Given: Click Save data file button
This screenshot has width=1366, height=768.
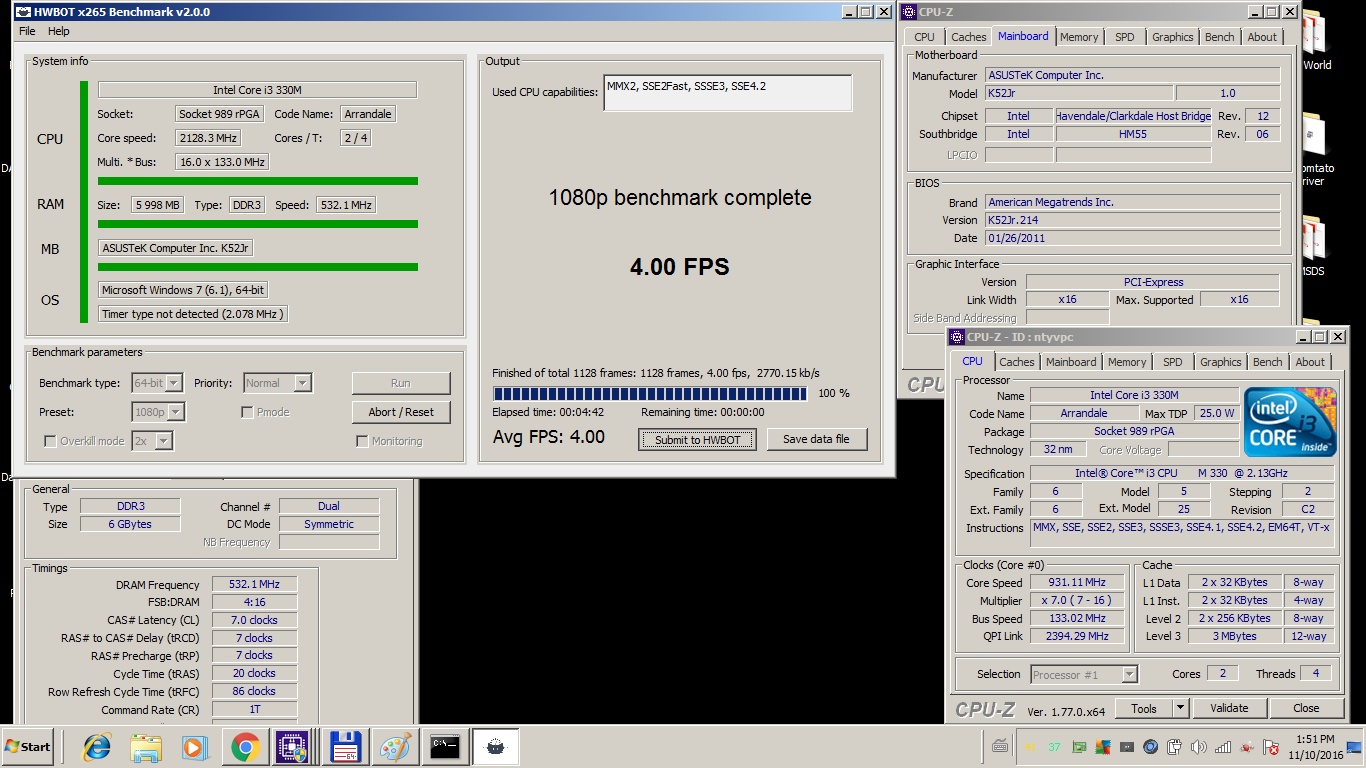Looking at the screenshot, I should [x=816, y=439].
